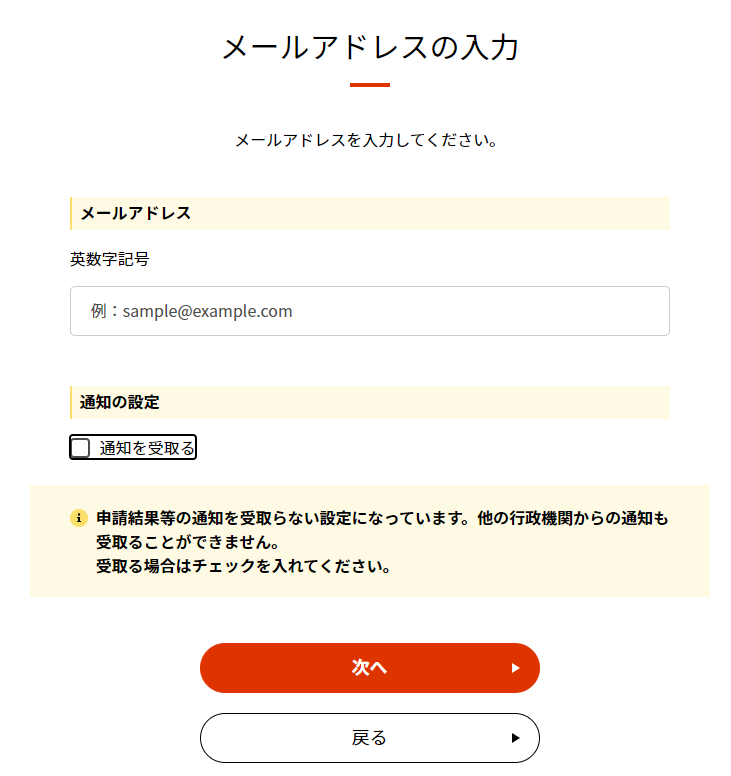Image resolution: width=731 pixels, height=776 pixels.
Task: Select the 通知を受取る checkbox label text
Action: coord(147,448)
